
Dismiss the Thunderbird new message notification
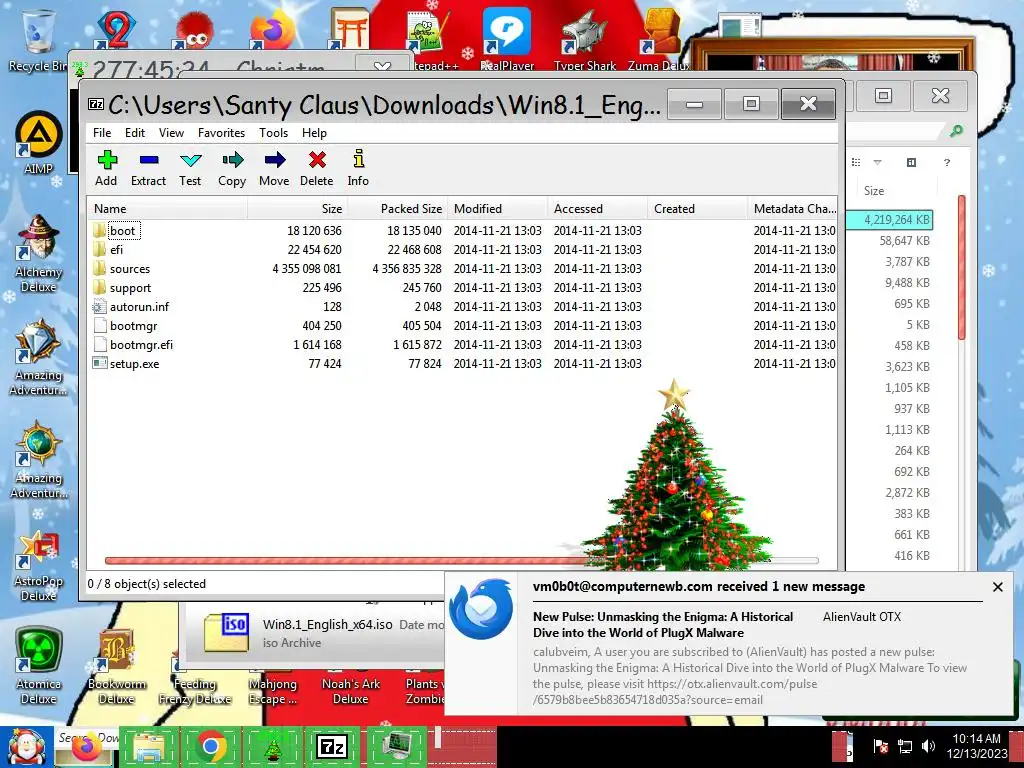(x=997, y=587)
